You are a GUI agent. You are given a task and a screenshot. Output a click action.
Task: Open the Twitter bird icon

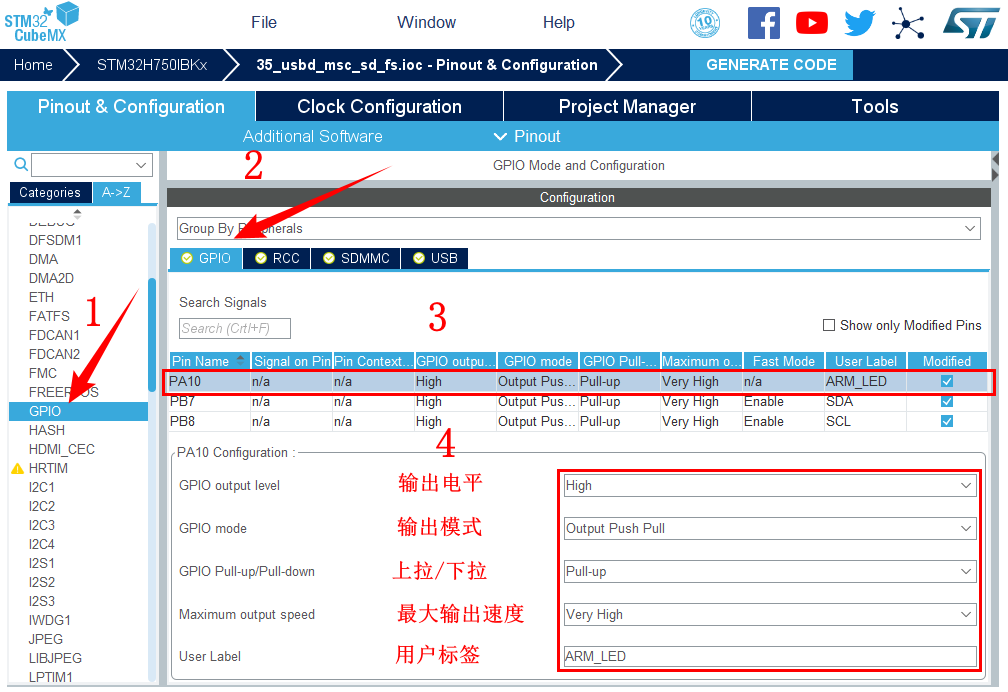coord(859,23)
